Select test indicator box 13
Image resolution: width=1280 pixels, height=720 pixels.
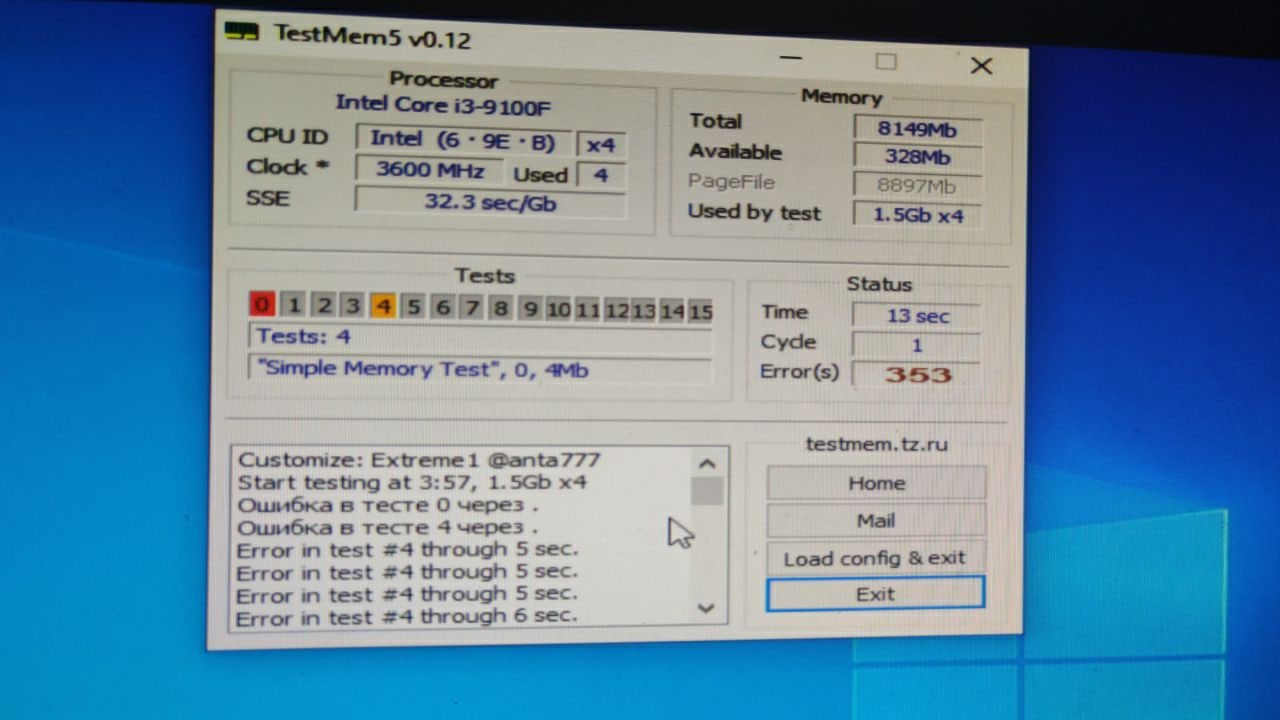point(644,310)
